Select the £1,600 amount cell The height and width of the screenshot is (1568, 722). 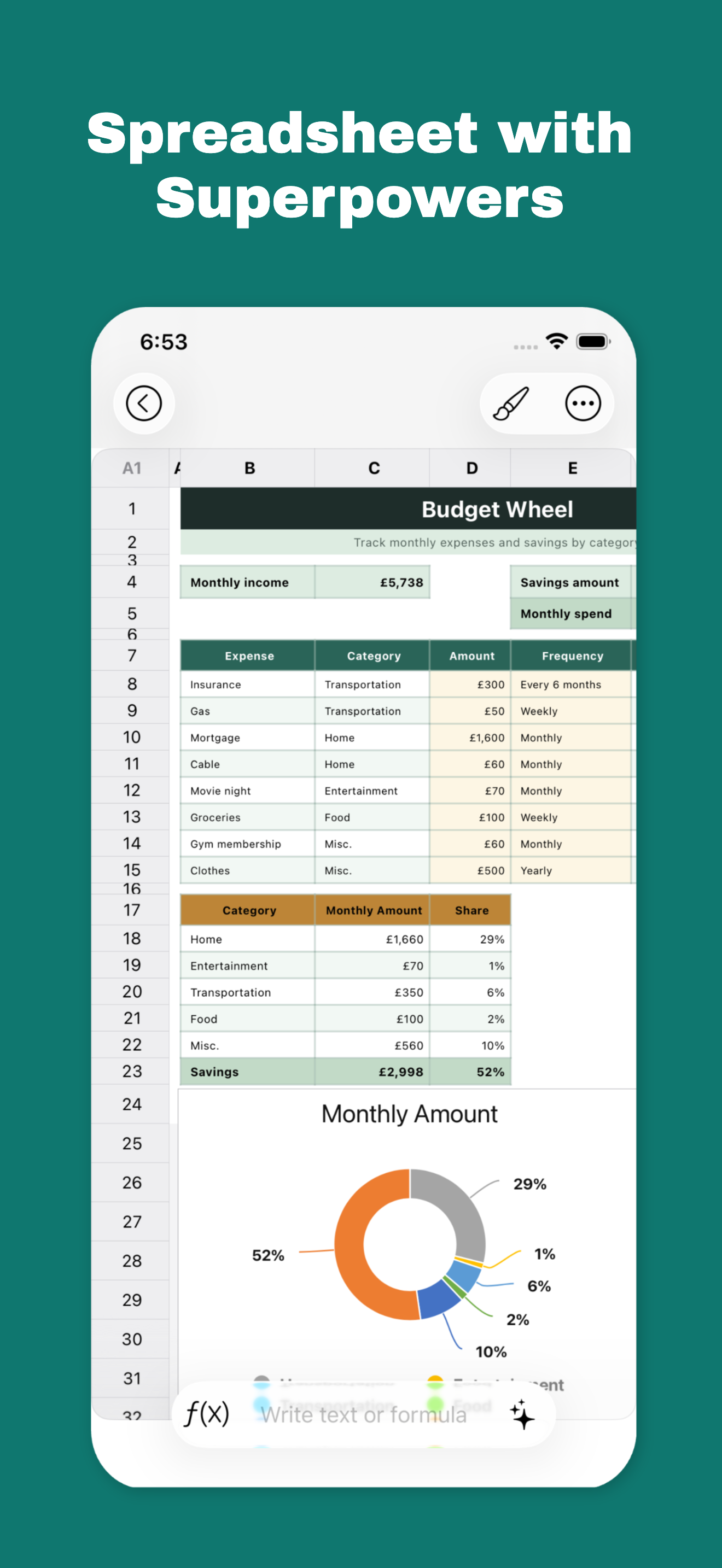point(470,737)
